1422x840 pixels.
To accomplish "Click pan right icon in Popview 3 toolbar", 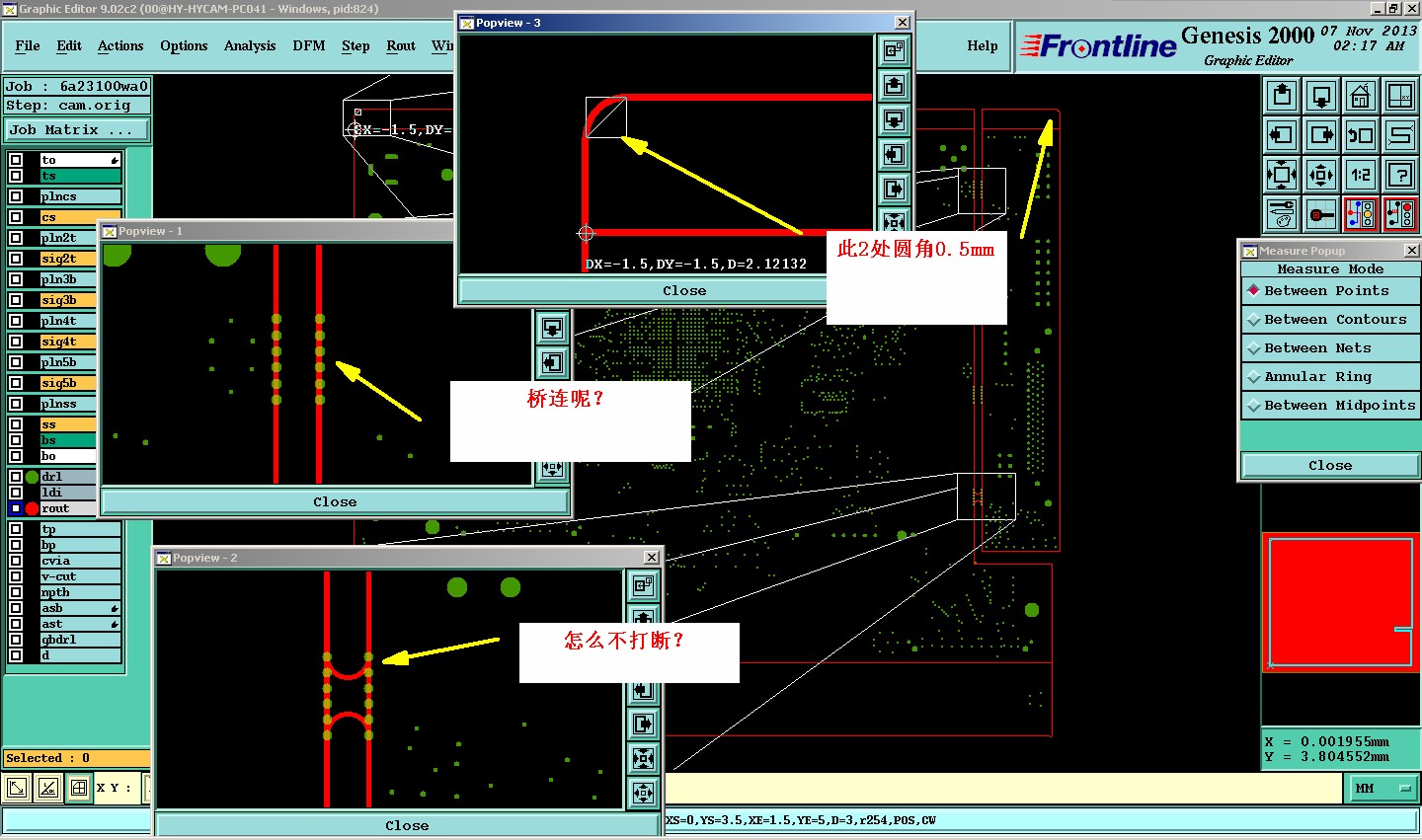I will click(x=894, y=189).
